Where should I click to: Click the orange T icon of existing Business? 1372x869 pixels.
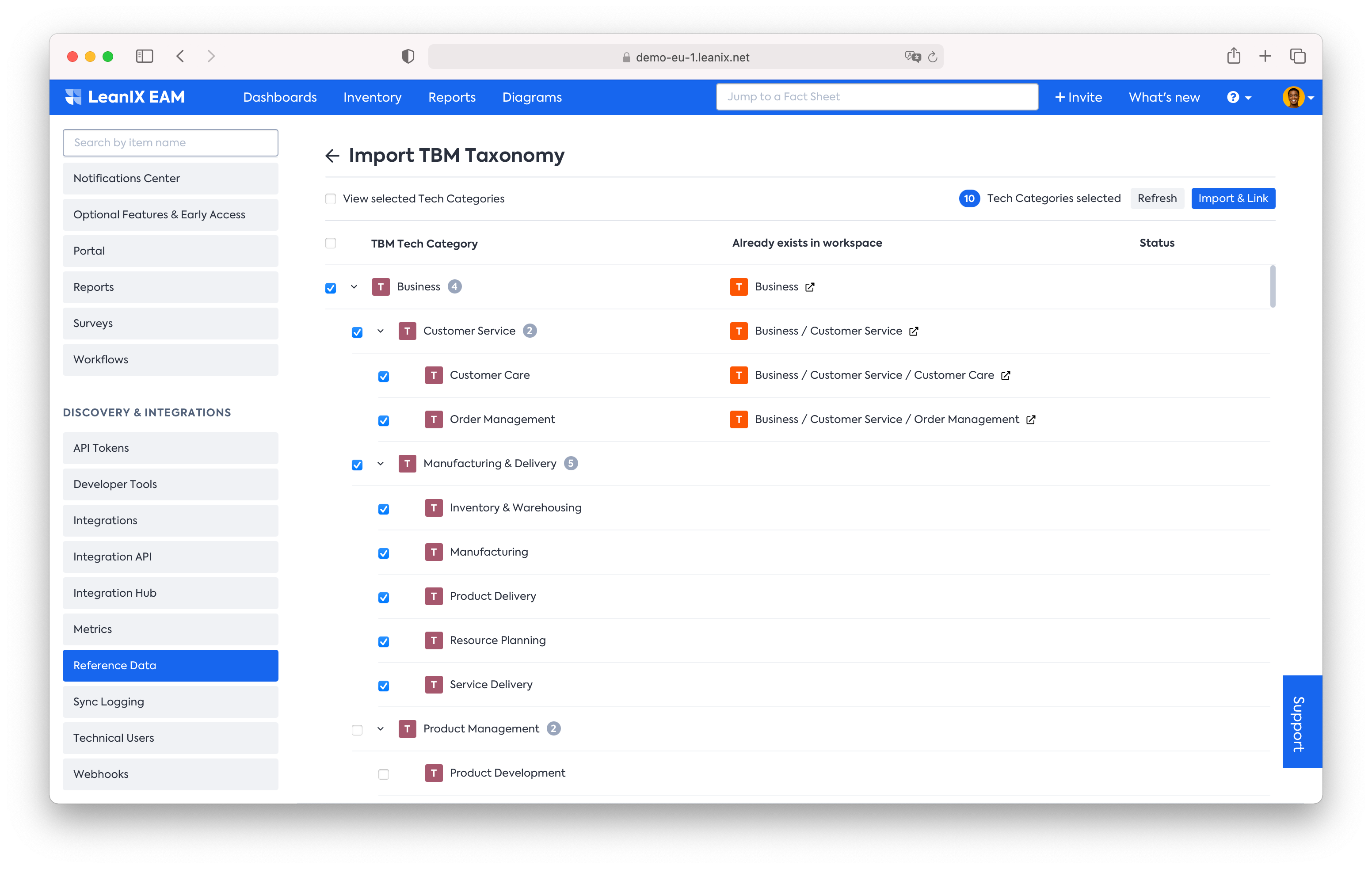point(739,286)
